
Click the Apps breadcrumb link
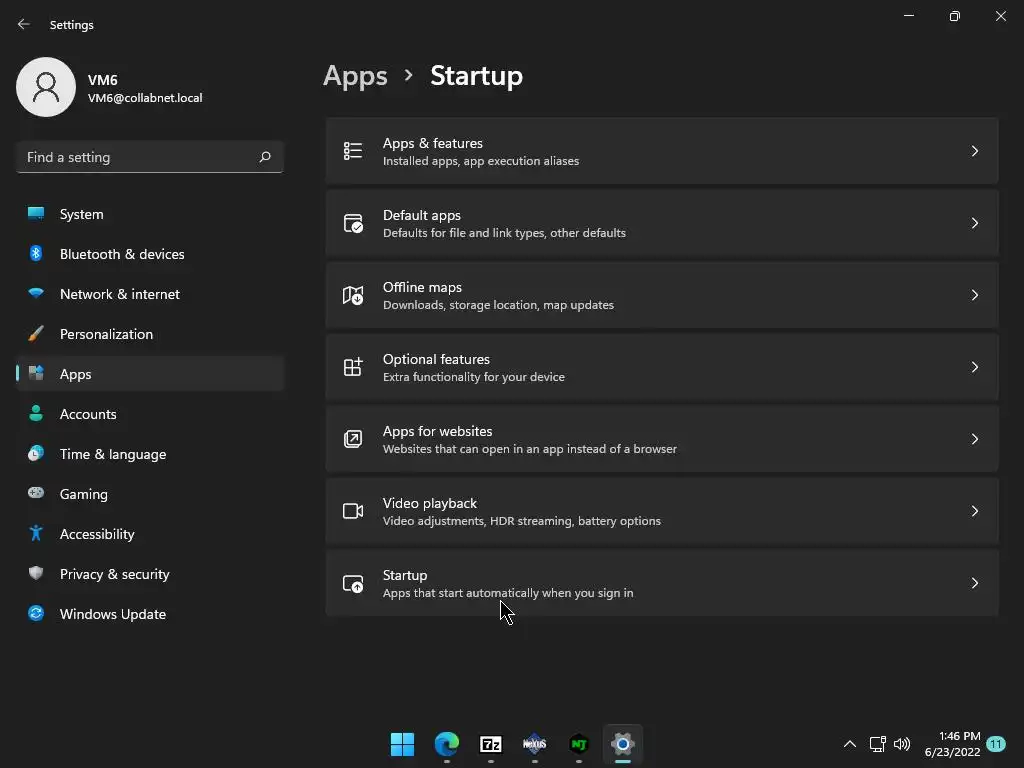coord(355,76)
